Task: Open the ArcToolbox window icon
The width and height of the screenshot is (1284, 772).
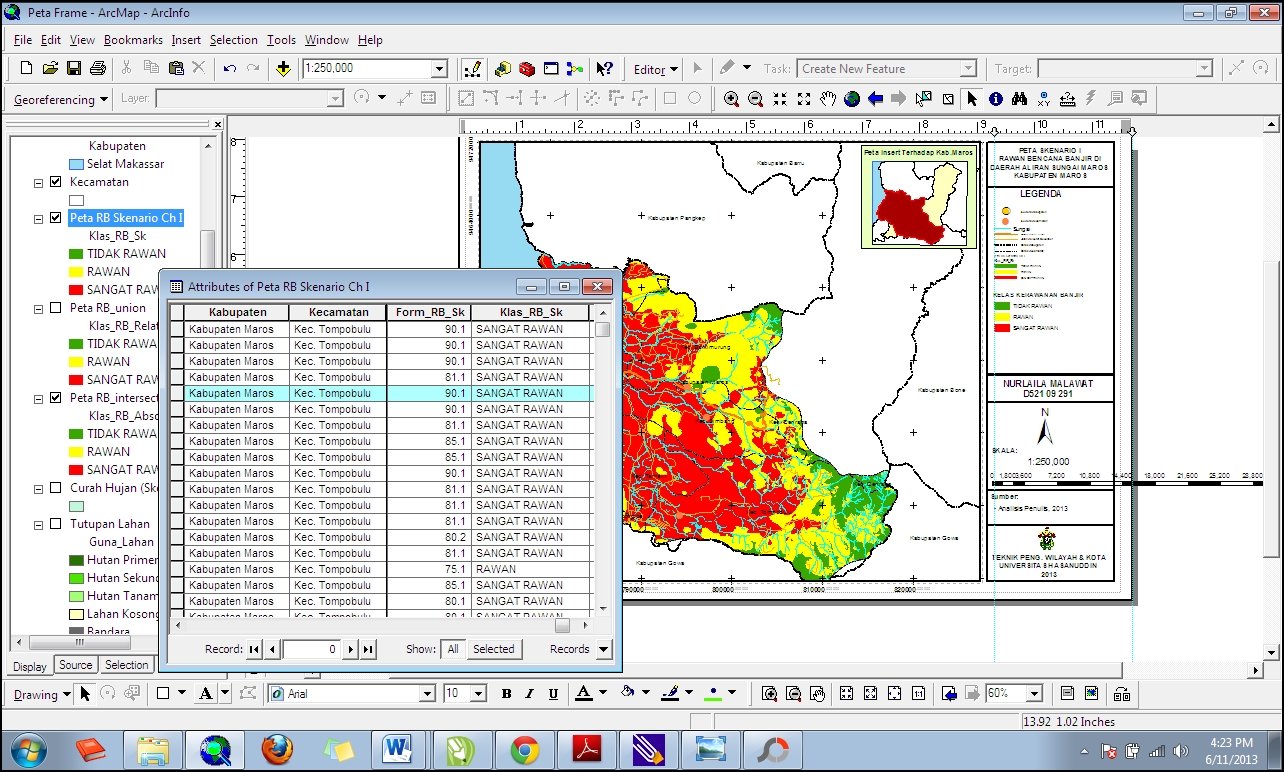Action: click(527, 69)
